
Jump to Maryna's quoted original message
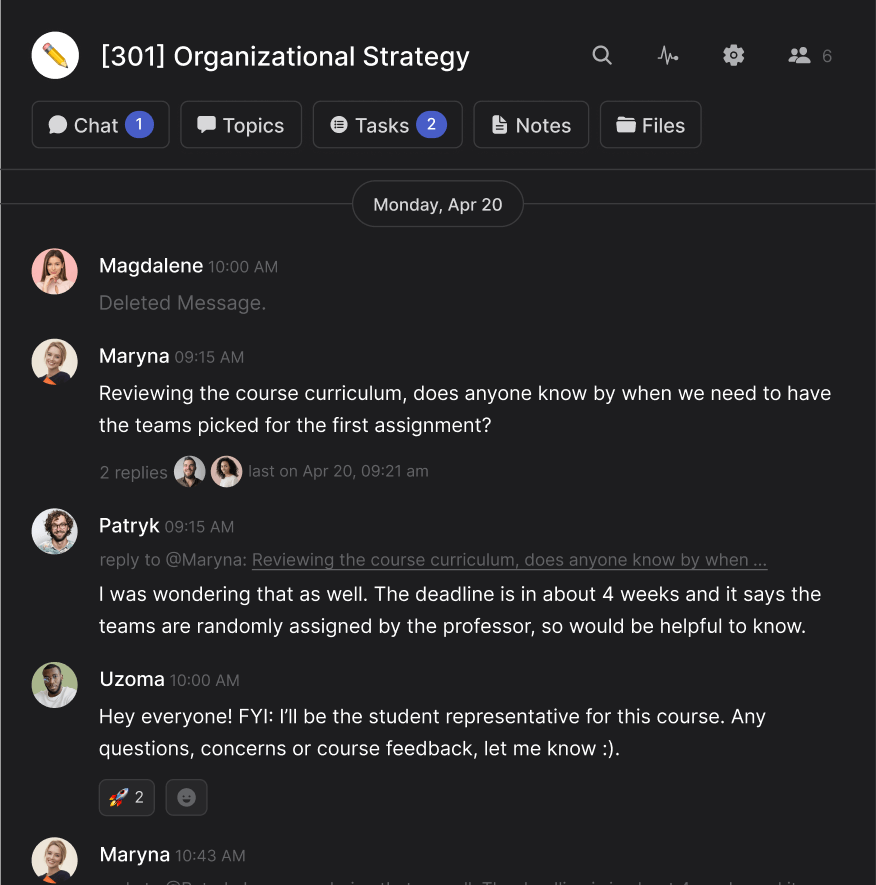509,560
